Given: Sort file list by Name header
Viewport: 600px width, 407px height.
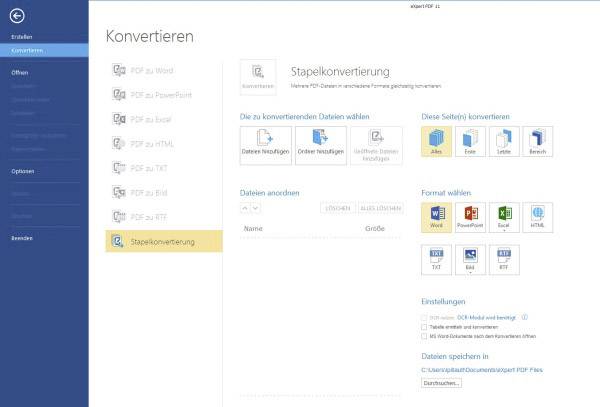Looking at the screenshot, I should click(253, 228).
